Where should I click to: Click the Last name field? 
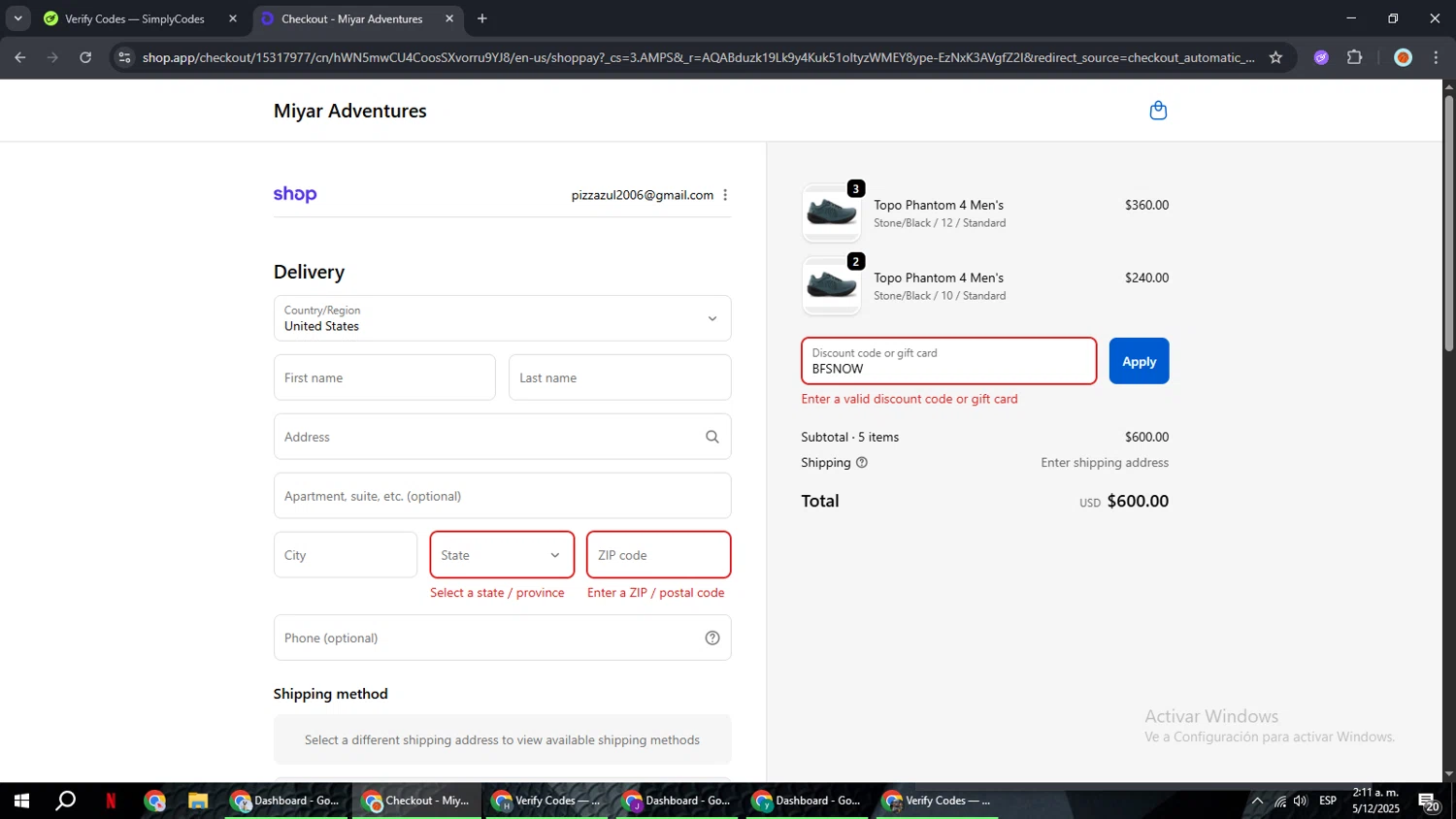click(x=619, y=377)
